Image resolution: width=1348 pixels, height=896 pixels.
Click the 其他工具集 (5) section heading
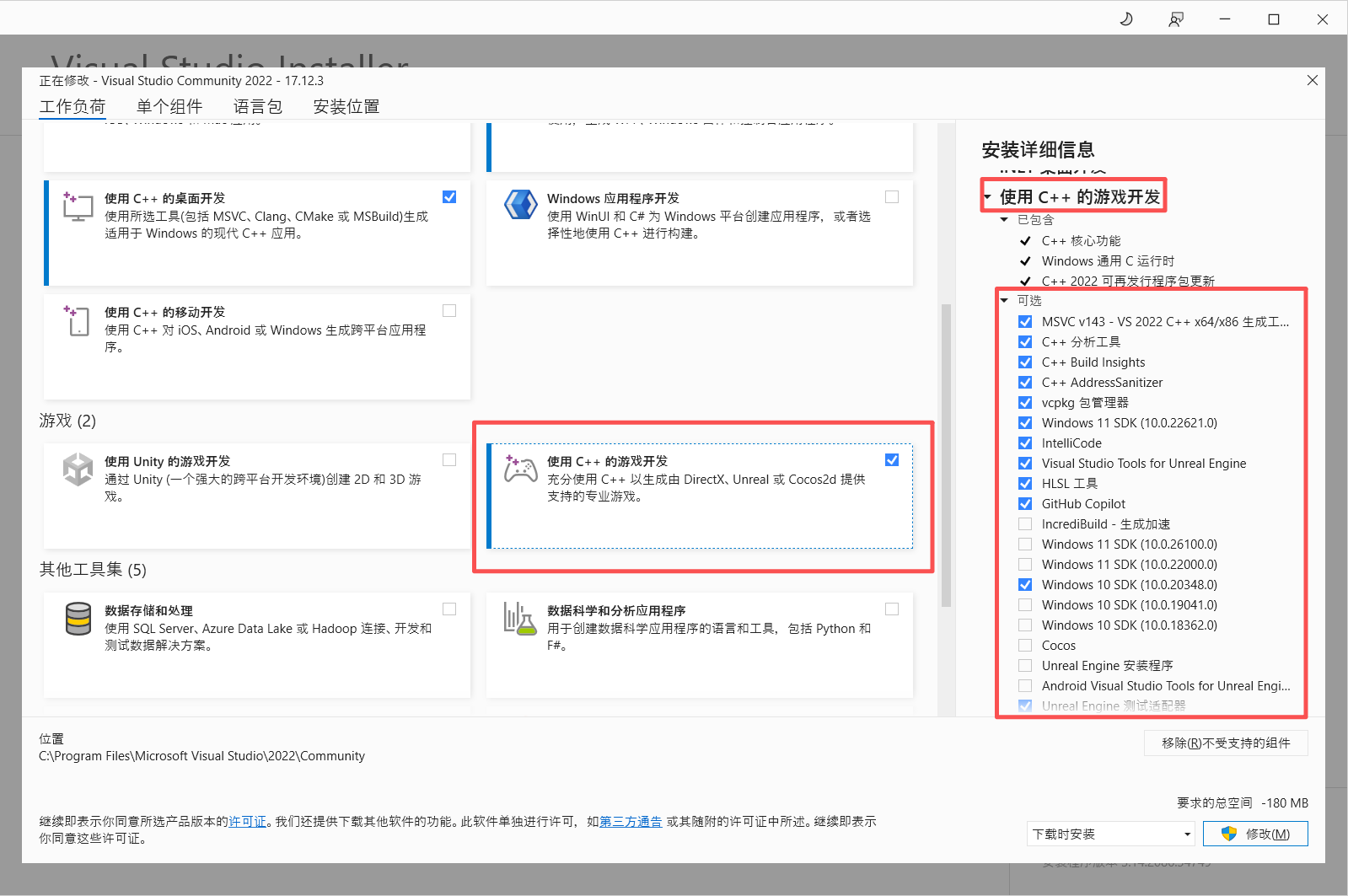(93, 569)
